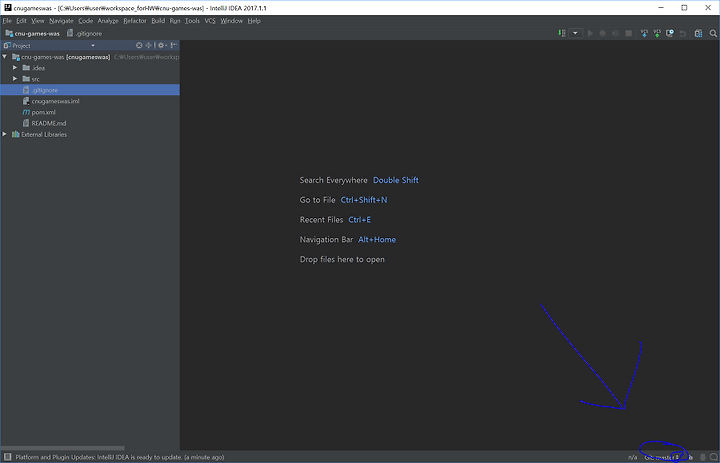Open the Refactor menu
This screenshot has width=720, height=463.
[x=135, y=21]
